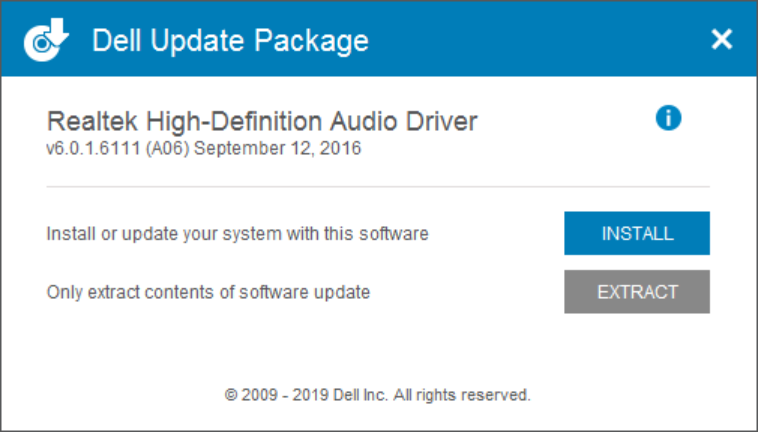Image resolution: width=758 pixels, height=432 pixels.
Task: Start the driver installation with INSTALL
Action: pos(637,233)
